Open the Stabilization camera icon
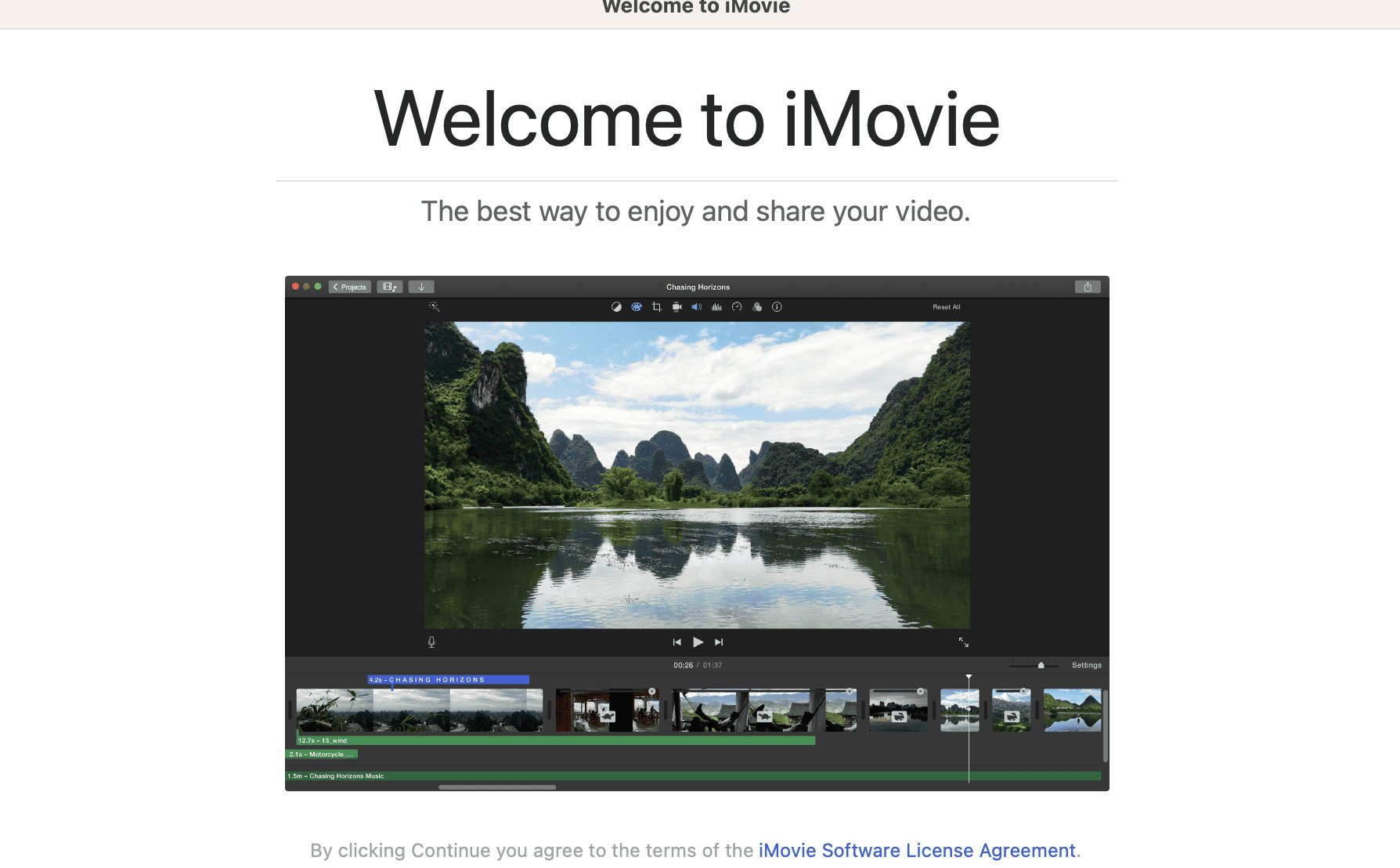Screen dimensions: 1400x868 point(677,306)
